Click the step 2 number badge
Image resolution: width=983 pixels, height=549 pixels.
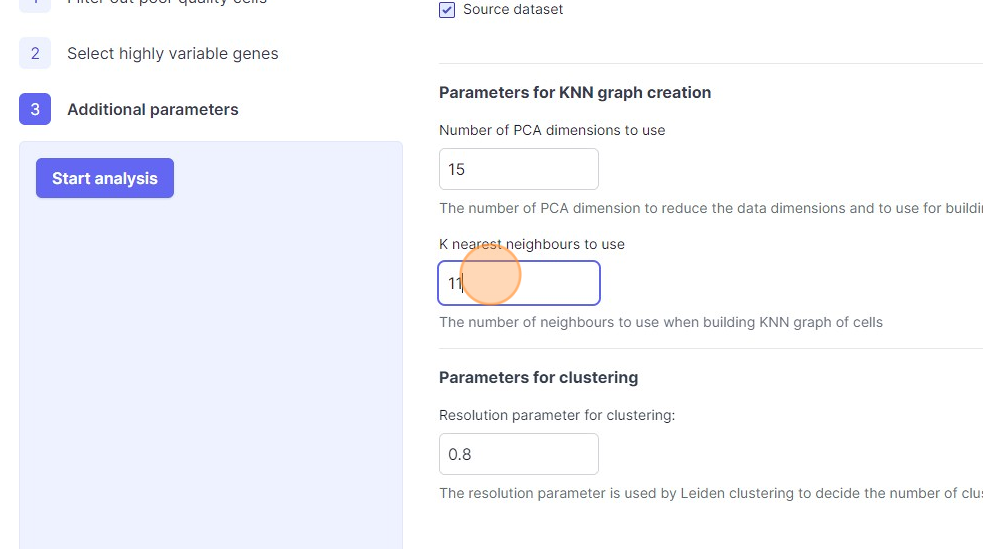pos(35,53)
